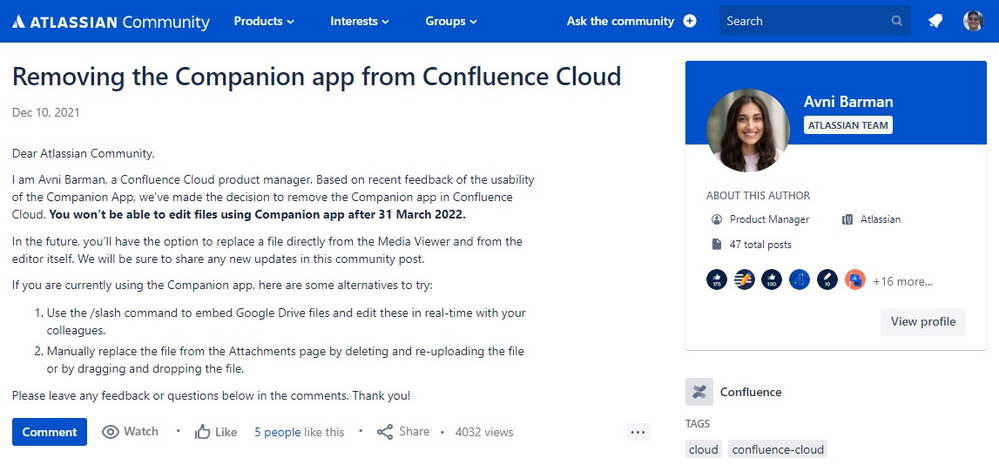
Task: Click the 'Dear Atlassian Community,' greeting
Action: pyautogui.click(x=83, y=154)
